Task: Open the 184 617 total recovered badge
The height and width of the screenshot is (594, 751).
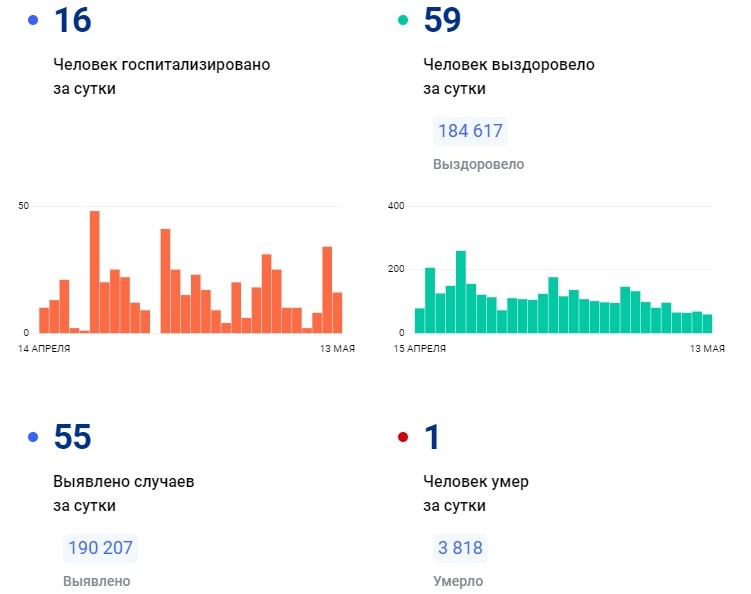Action: (x=470, y=131)
